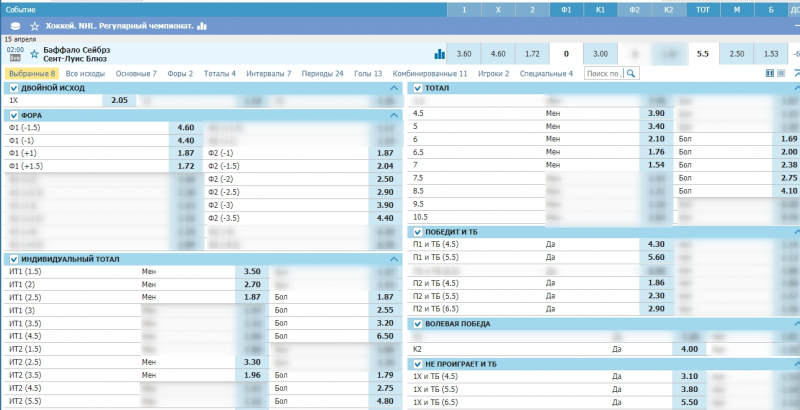Toggle the ИНДИВИДУАЛЬНЫЙ ТОТАЛ checkbox
Screen dimensions: 800x410
point(13,259)
